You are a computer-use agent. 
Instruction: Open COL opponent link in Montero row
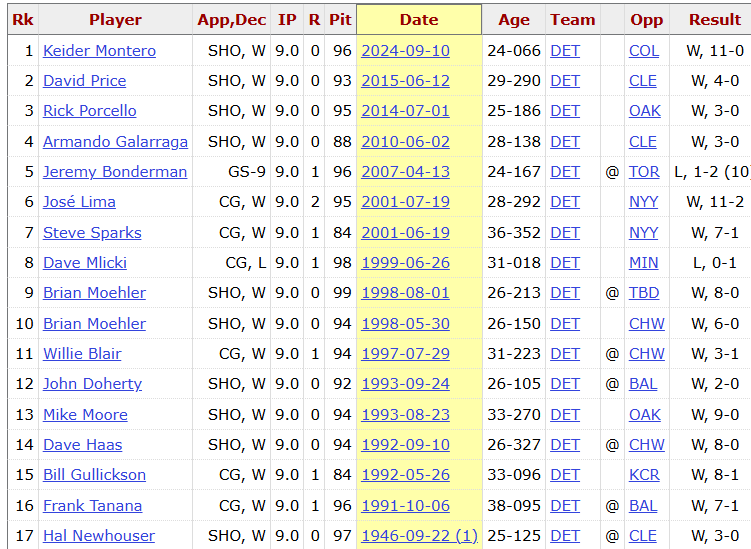click(x=644, y=51)
